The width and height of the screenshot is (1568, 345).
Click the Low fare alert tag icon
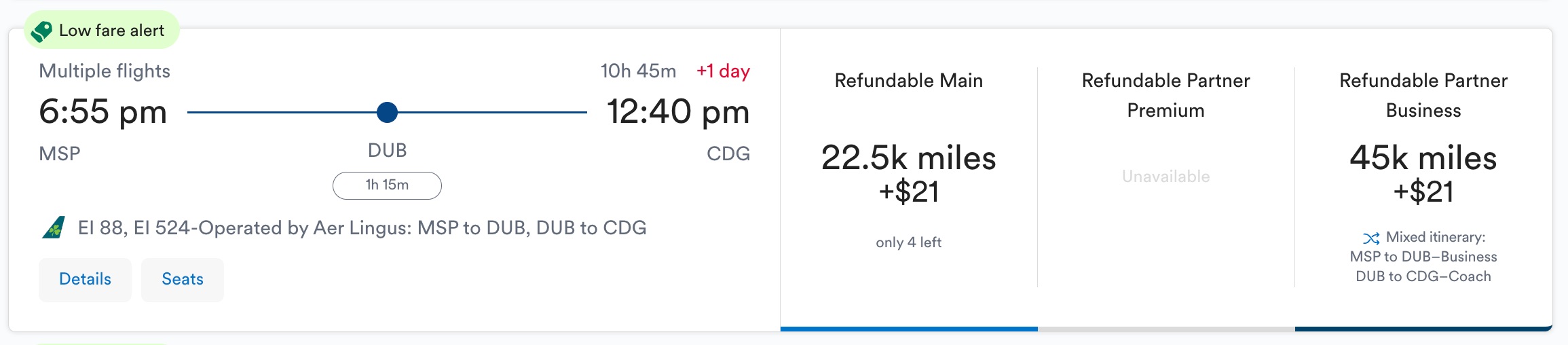[x=42, y=31]
